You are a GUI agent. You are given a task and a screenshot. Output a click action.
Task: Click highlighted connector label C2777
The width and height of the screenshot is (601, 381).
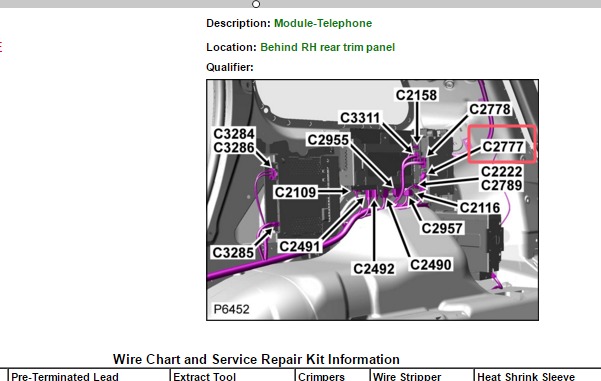pyautogui.click(x=503, y=146)
